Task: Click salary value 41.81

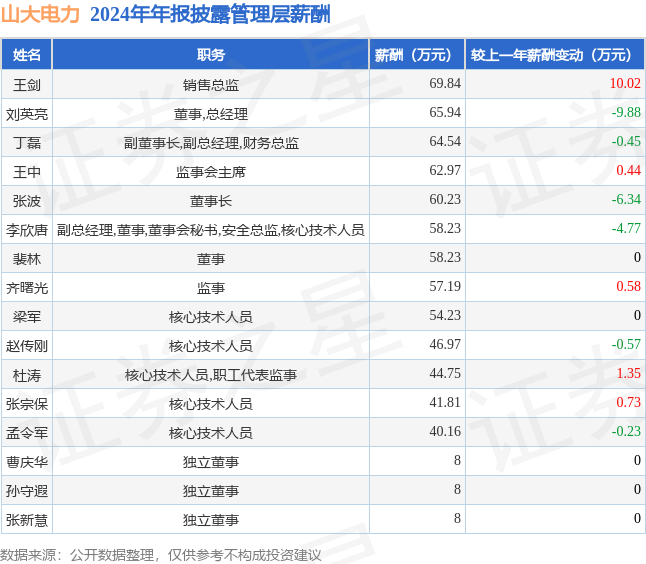Action: pos(445,403)
